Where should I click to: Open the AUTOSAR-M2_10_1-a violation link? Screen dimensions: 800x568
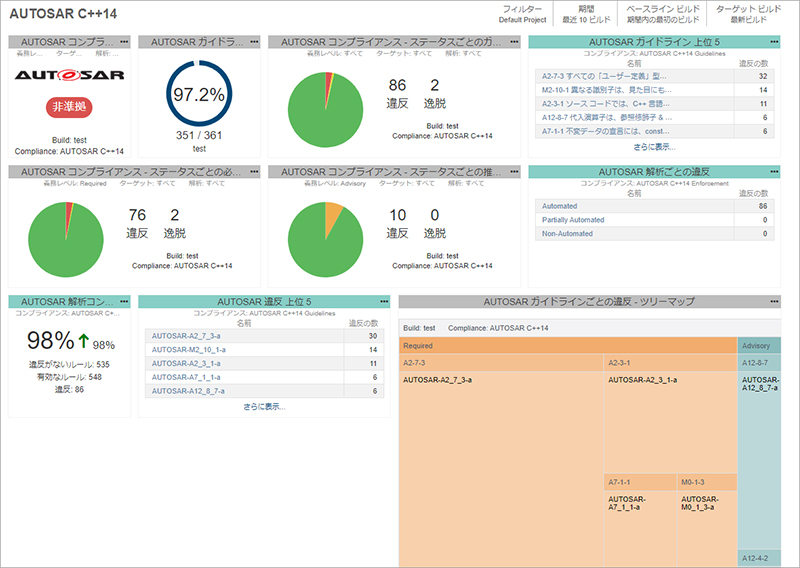coord(189,350)
